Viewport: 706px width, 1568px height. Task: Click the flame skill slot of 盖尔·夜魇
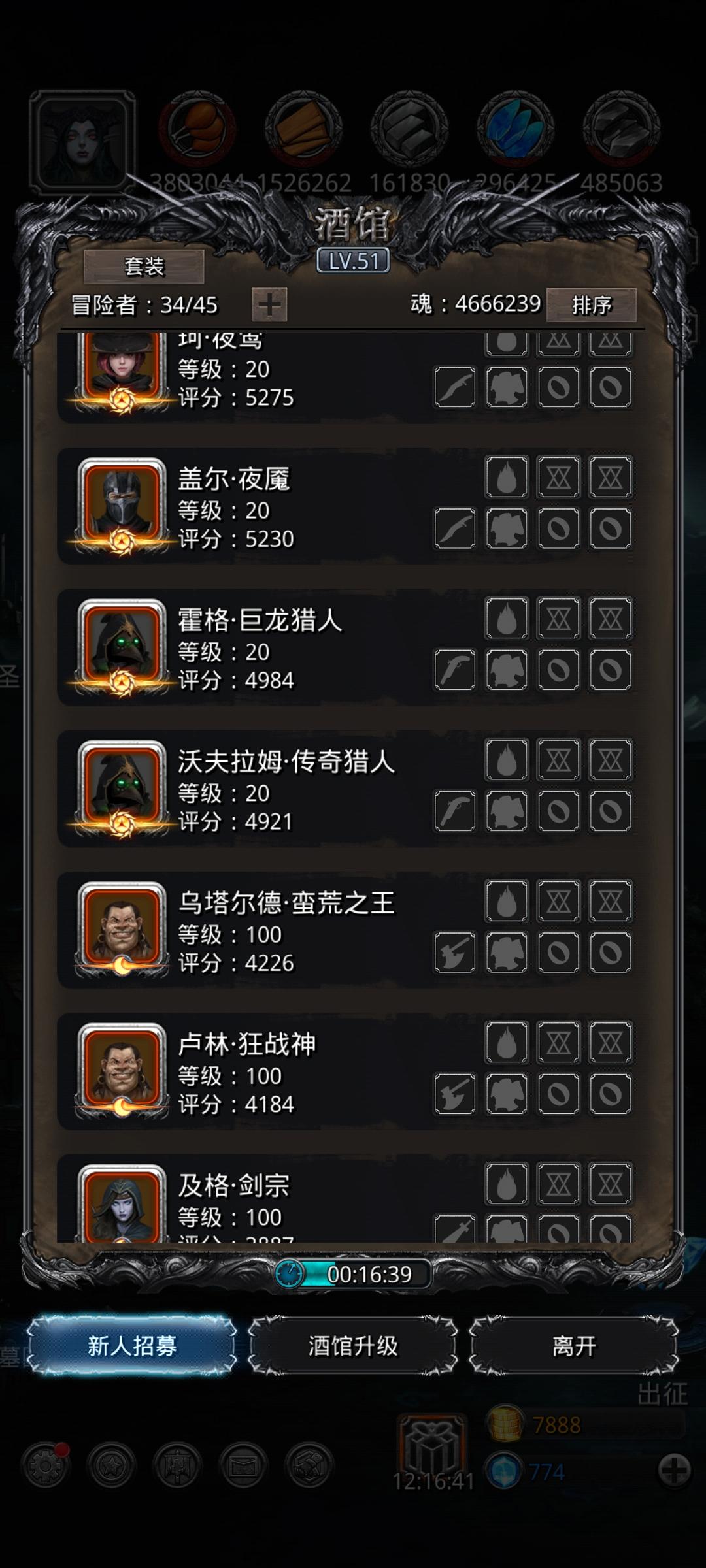click(507, 477)
